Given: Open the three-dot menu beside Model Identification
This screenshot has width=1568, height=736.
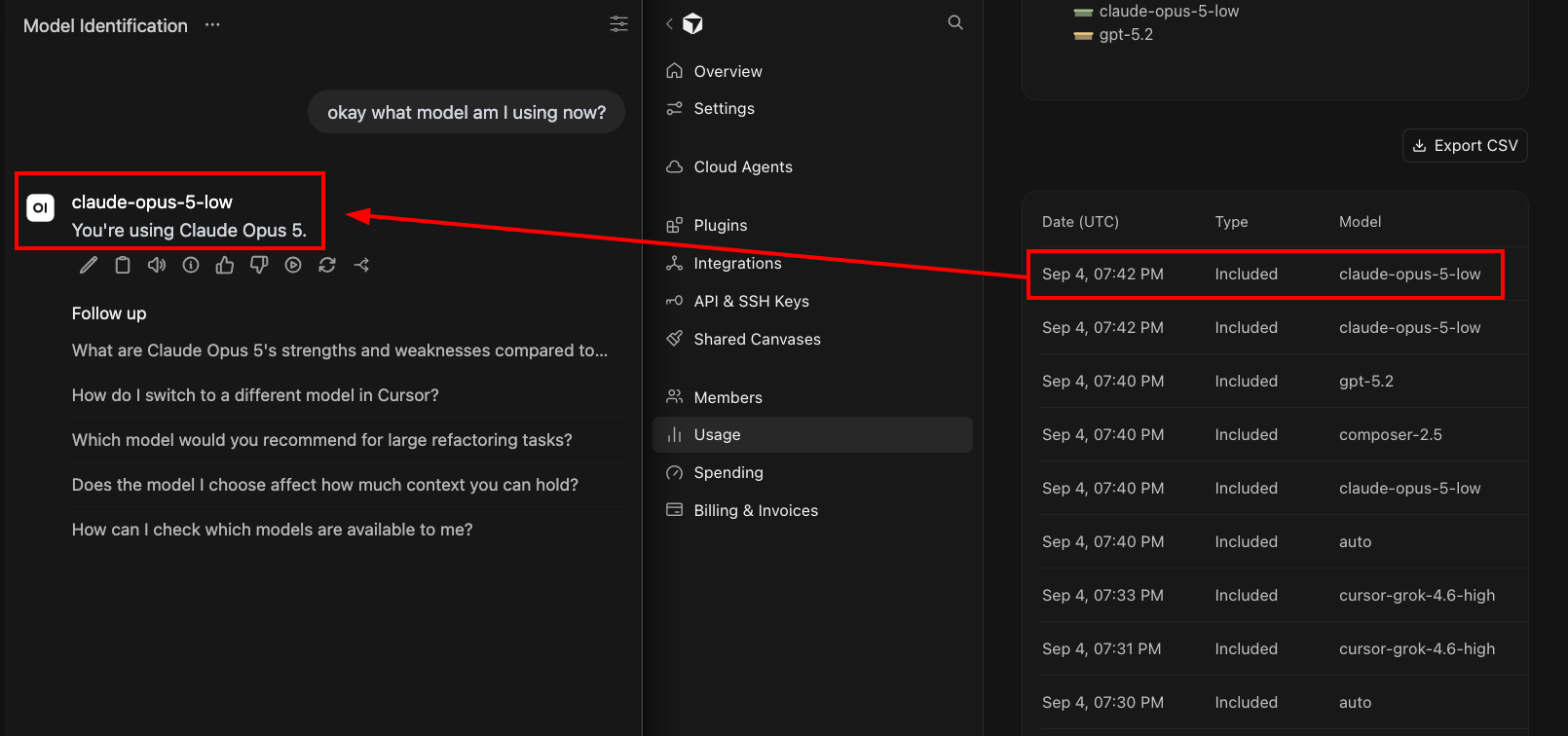Looking at the screenshot, I should 212,25.
